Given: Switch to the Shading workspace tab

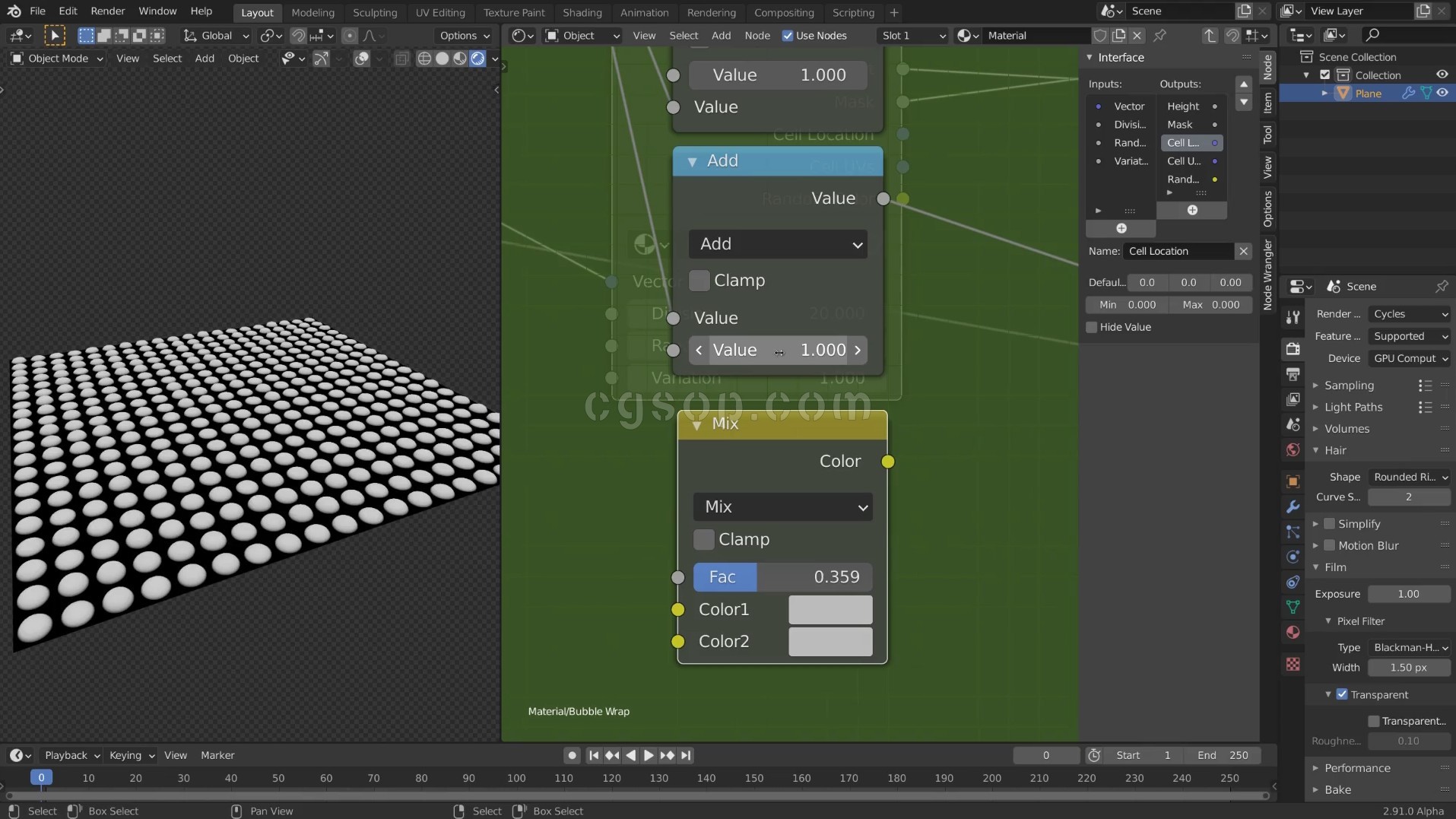Looking at the screenshot, I should [x=582, y=12].
